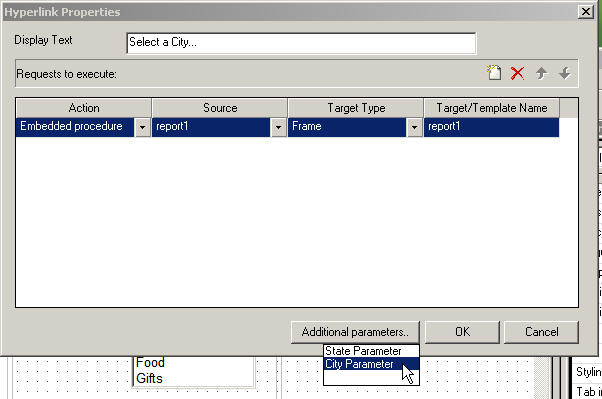Select the Embedded procedure action cell
The height and width of the screenshot is (399, 602).
tap(75, 127)
